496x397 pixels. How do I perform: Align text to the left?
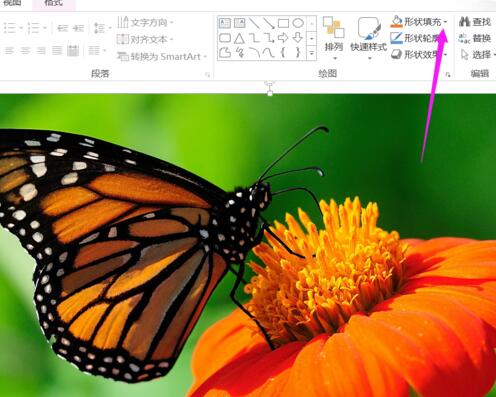tap(9, 51)
